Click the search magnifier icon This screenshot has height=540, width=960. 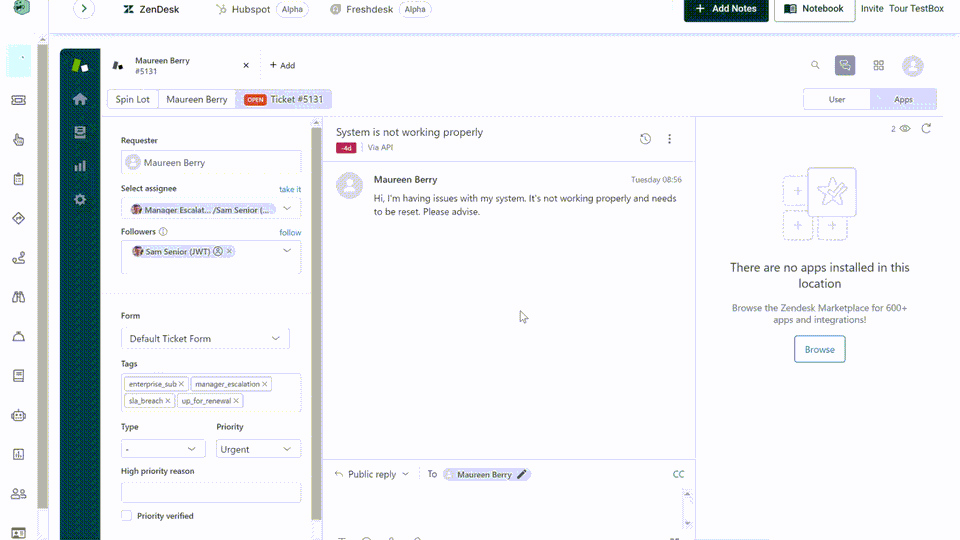coord(815,65)
